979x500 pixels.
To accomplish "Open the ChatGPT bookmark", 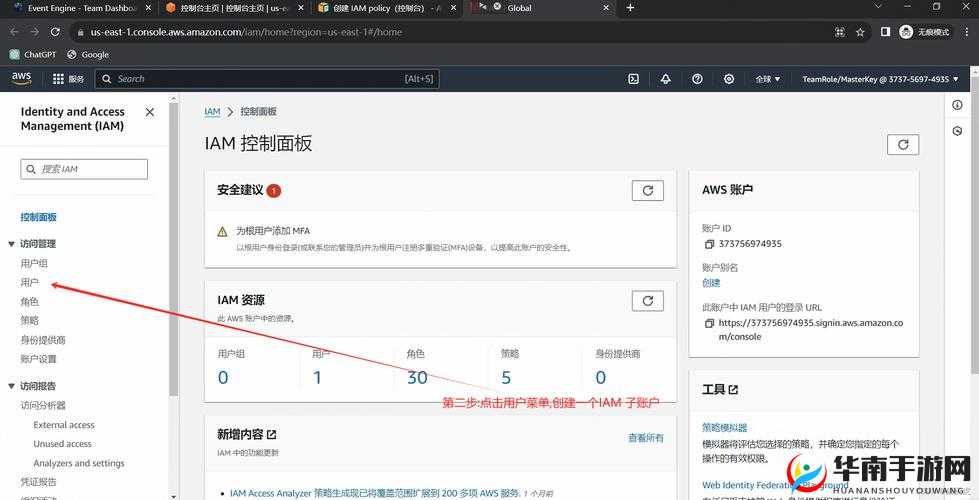I will (33, 55).
